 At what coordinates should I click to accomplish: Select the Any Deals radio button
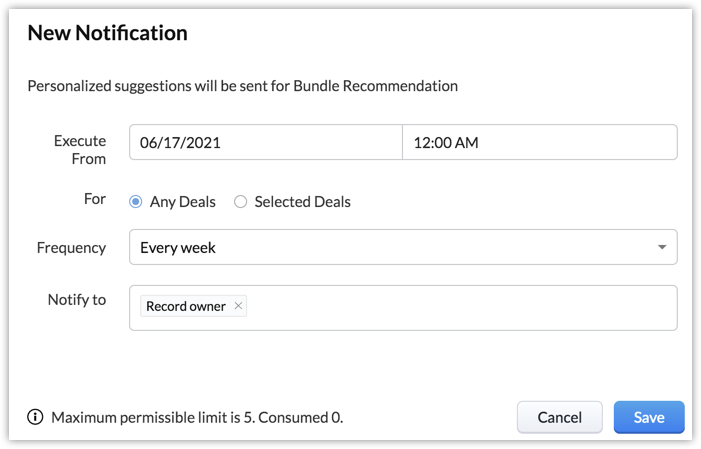tap(136, 202)
